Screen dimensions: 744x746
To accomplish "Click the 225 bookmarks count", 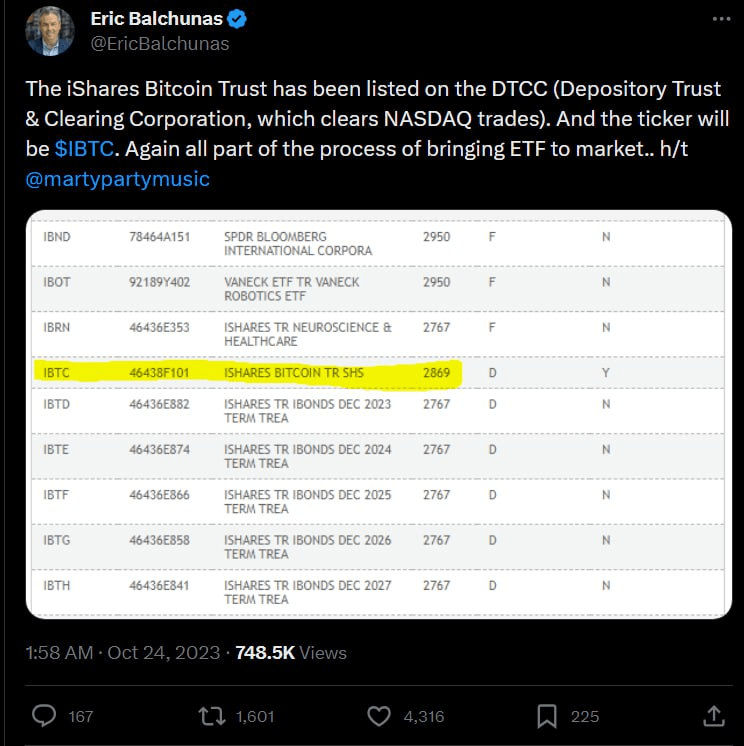I will [585, 715].
